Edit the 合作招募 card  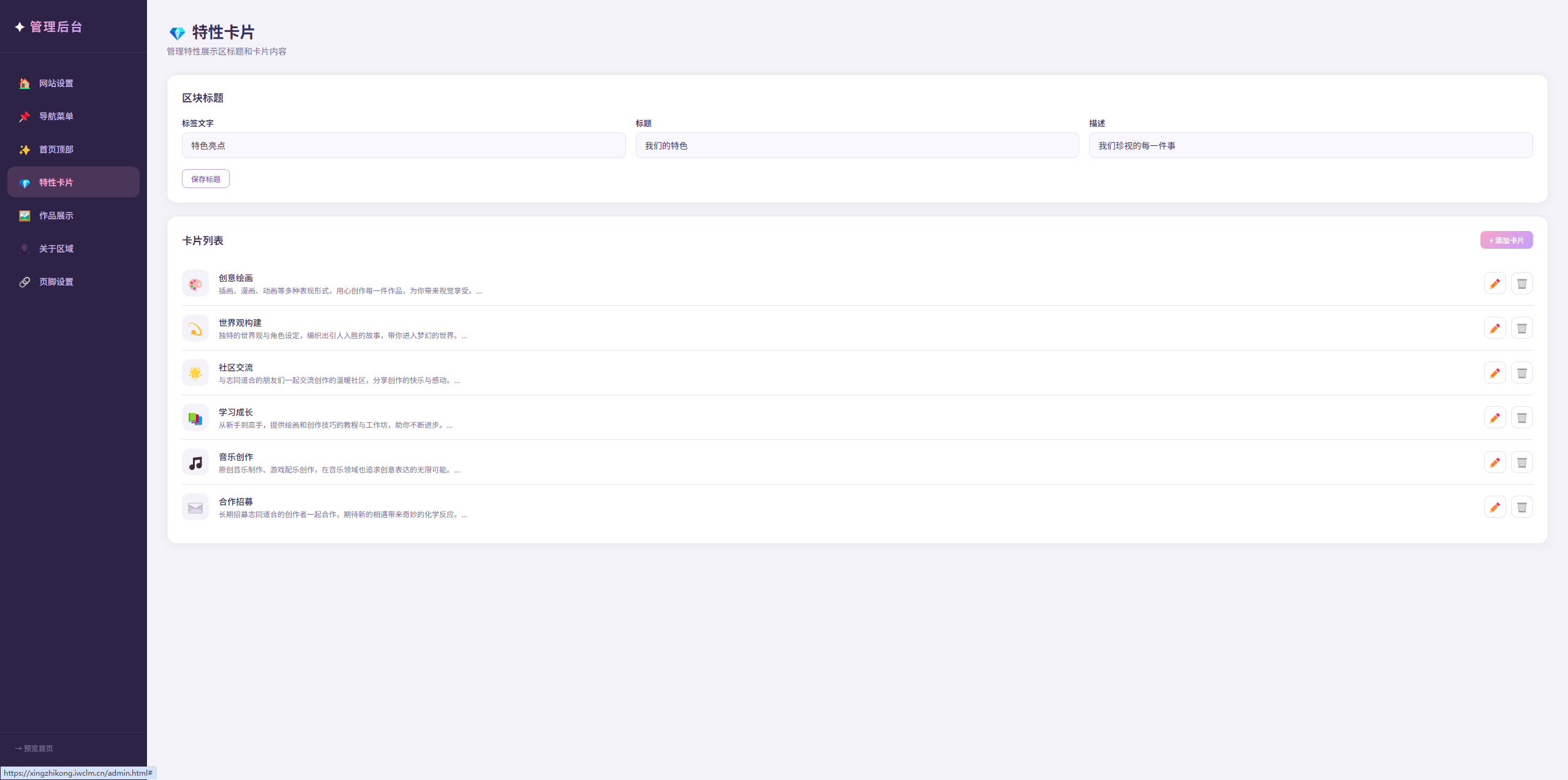[1494, 507]
